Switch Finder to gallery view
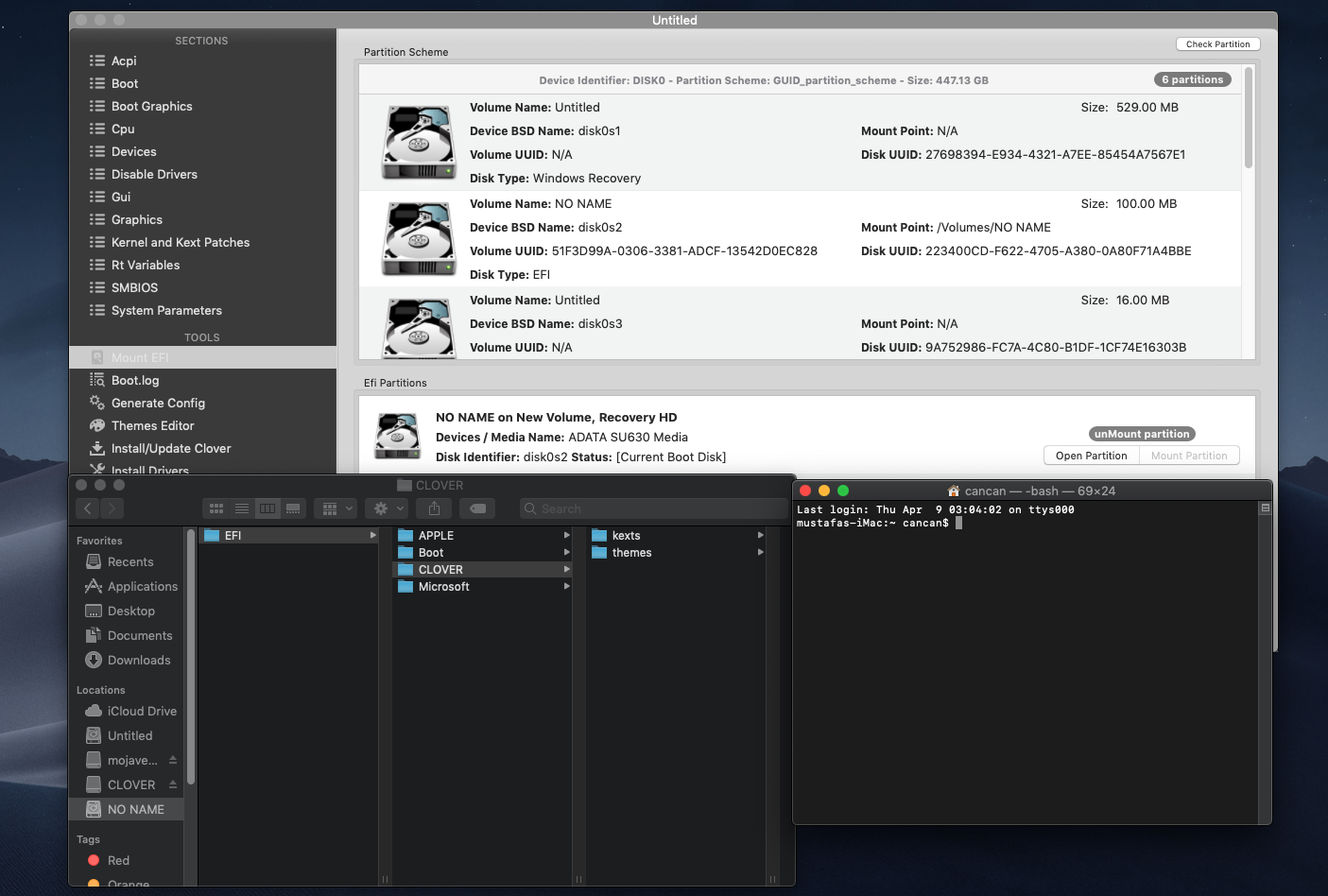1328x896 pixels. point(293,508)
